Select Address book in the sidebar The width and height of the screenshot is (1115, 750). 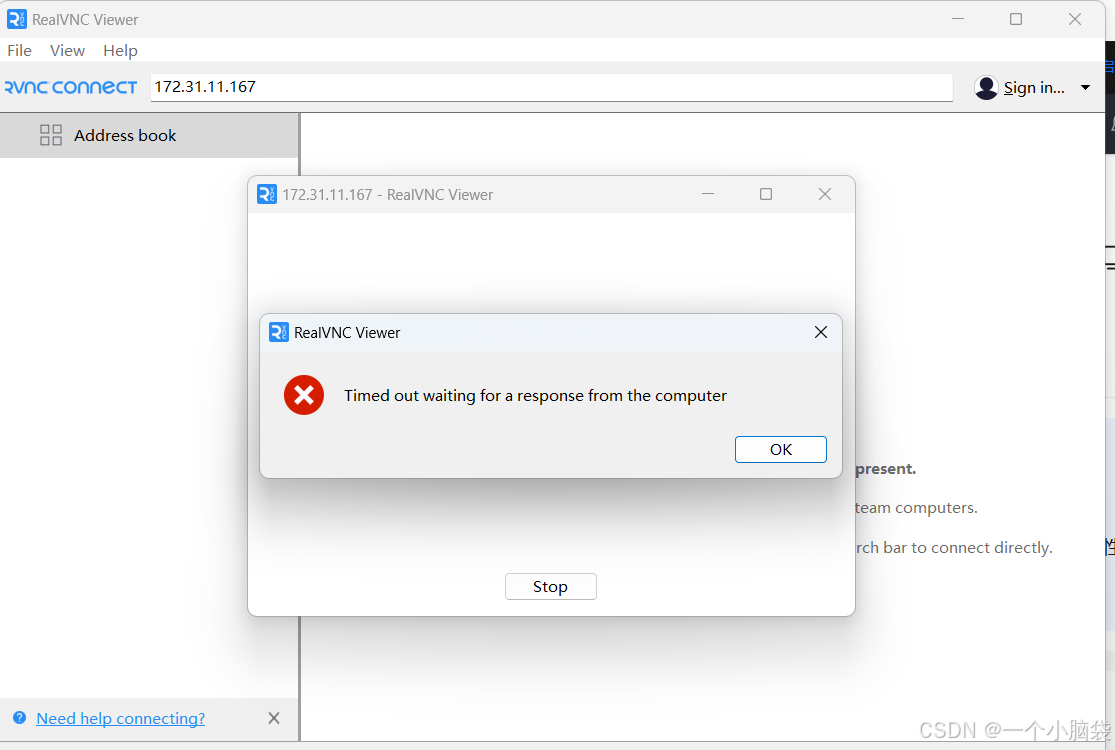click(x=149, y=135)
